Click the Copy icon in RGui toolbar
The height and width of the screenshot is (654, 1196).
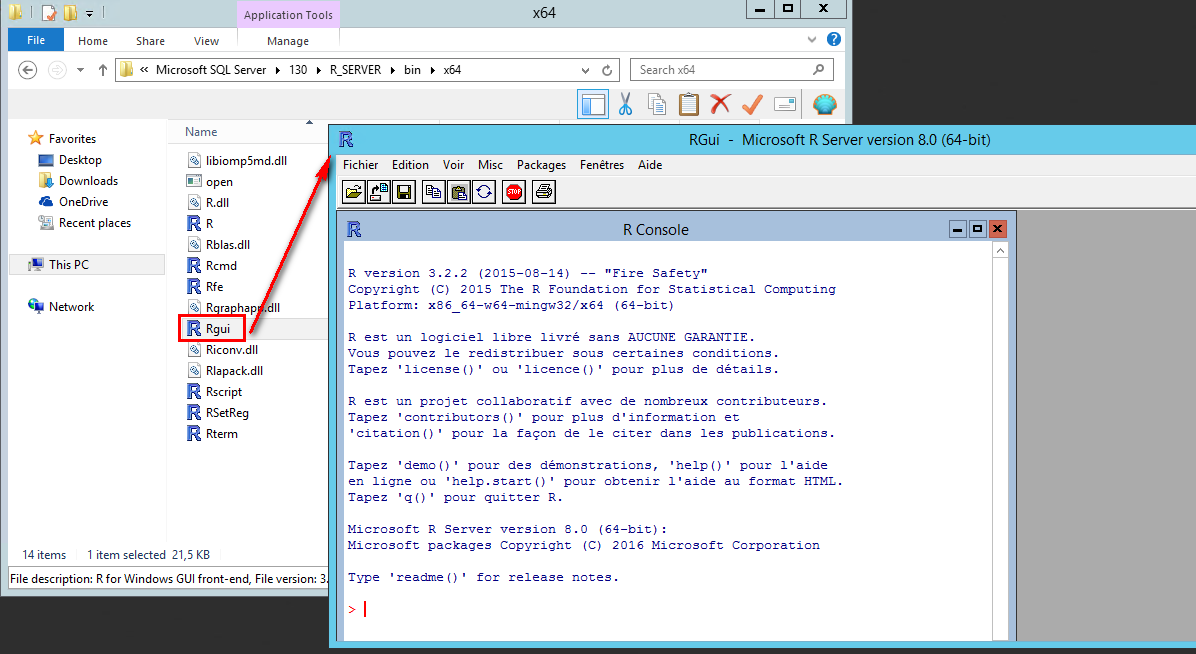click(x=433, y=192)
